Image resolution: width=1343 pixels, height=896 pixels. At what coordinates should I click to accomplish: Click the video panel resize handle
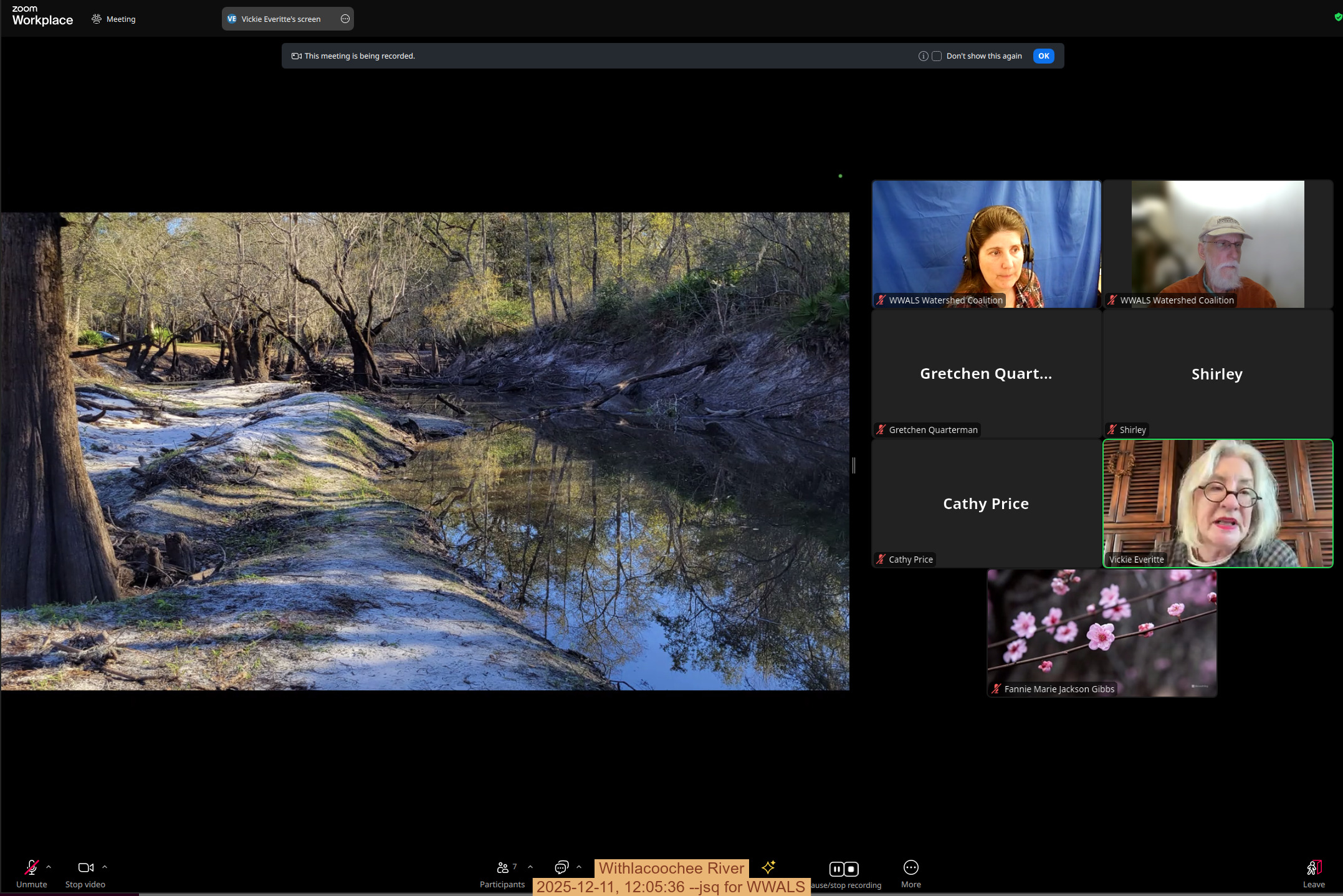(854, 466)
